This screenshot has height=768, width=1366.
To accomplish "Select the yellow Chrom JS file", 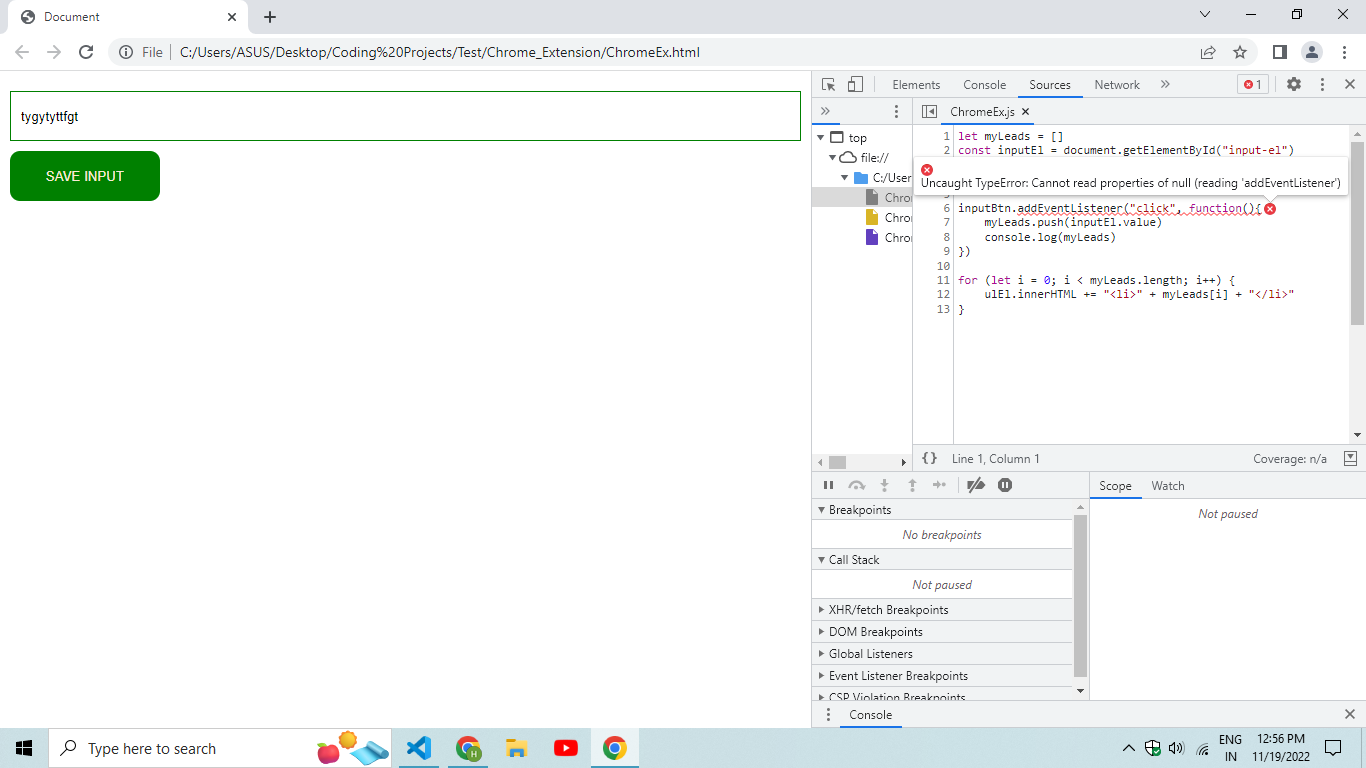I will coord(889,218).
